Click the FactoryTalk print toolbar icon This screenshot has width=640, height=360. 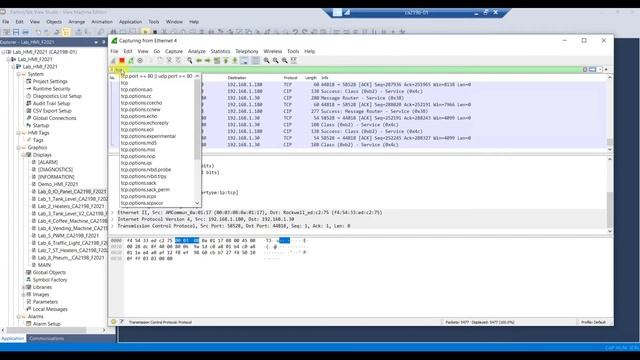tap(25, 31)
